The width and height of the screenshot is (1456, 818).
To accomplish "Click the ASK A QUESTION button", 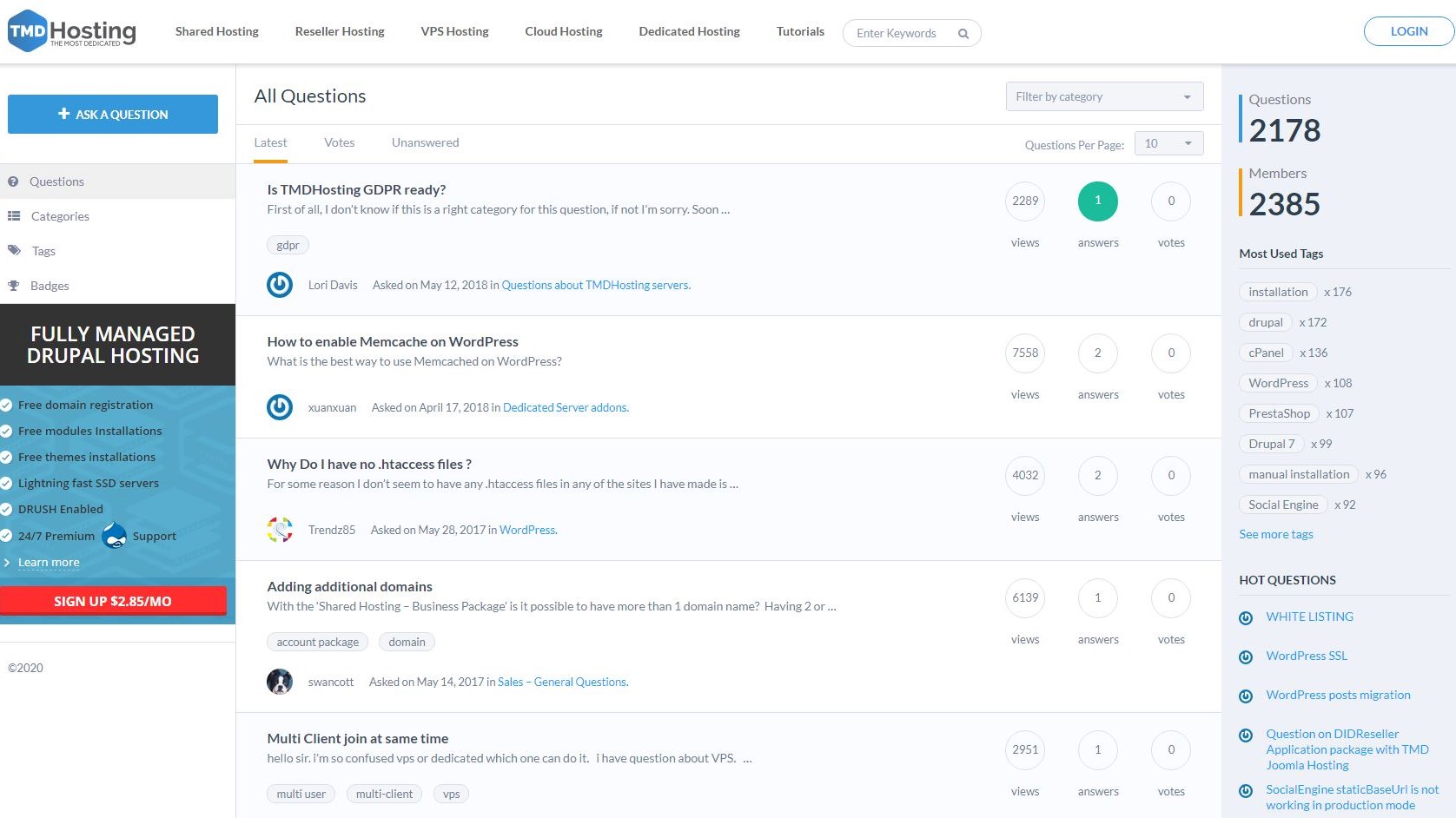I will coord(113,114).
